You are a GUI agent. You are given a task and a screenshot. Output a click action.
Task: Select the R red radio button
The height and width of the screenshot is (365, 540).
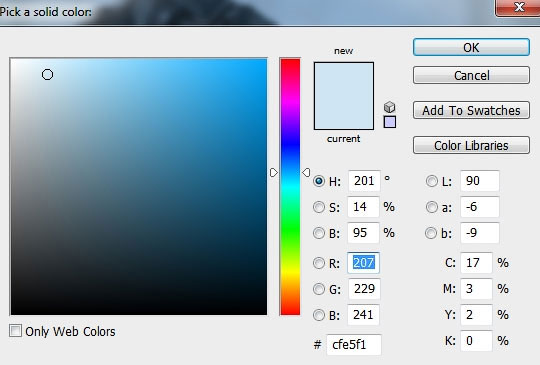coord(319,263)
